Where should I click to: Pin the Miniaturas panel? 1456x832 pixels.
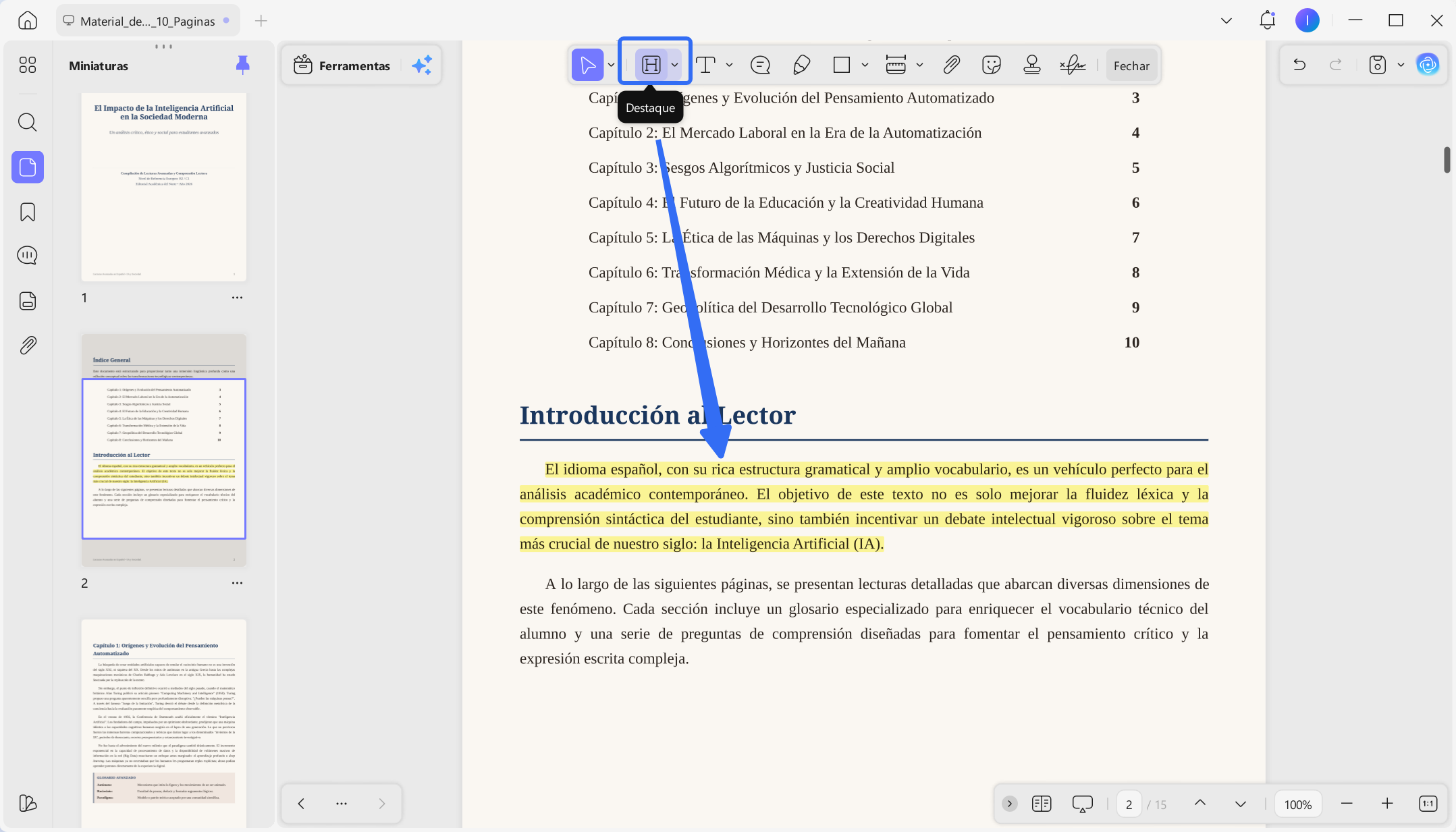pos(243,65)
